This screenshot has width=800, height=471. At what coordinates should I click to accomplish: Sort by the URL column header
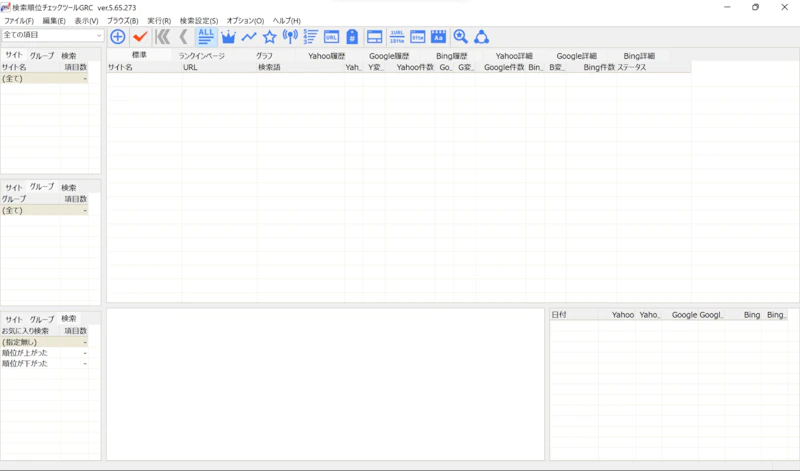pyautogui.click(x=219, y=67)
